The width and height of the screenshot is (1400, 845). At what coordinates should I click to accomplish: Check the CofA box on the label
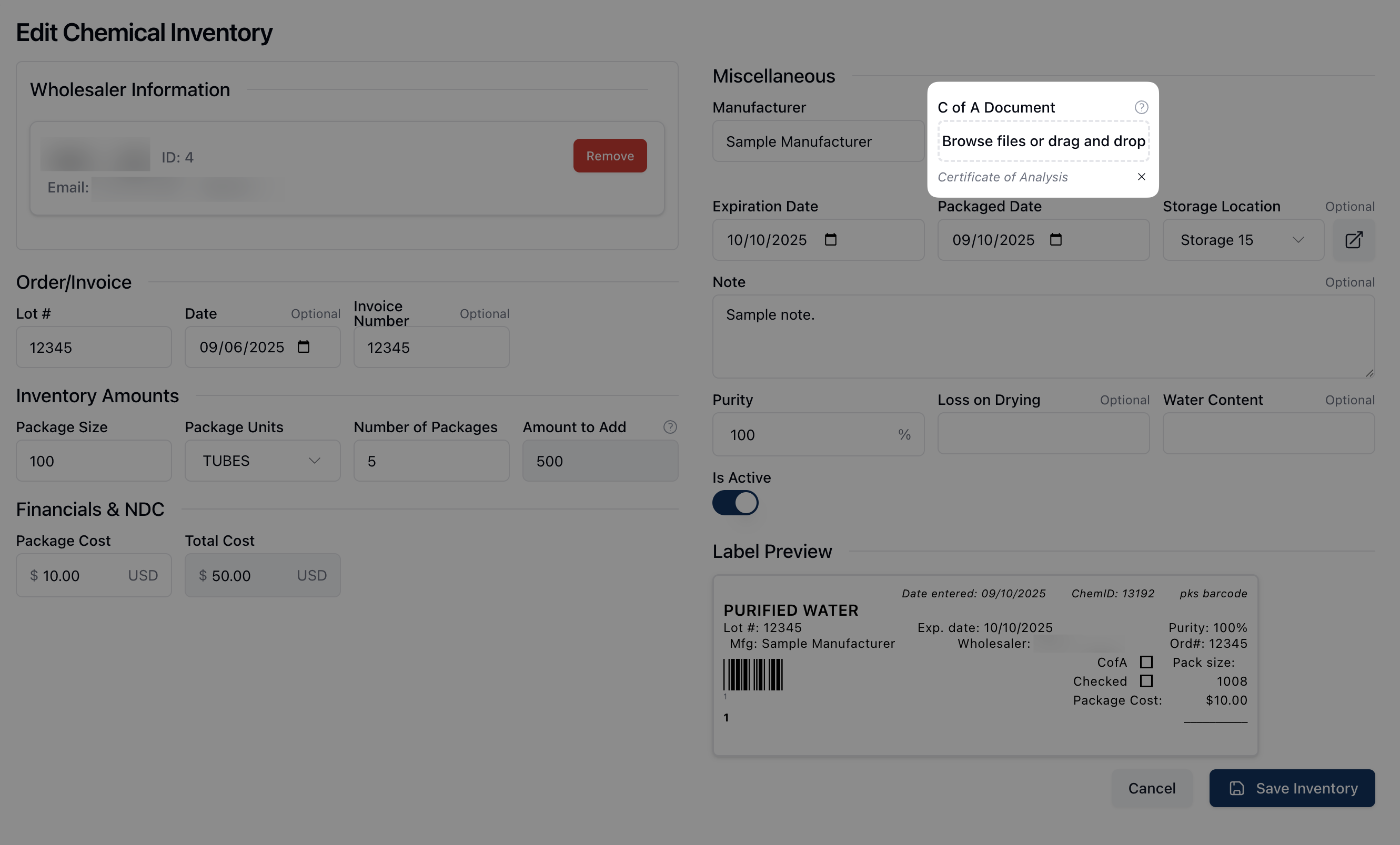click(x=1146, y=662)
